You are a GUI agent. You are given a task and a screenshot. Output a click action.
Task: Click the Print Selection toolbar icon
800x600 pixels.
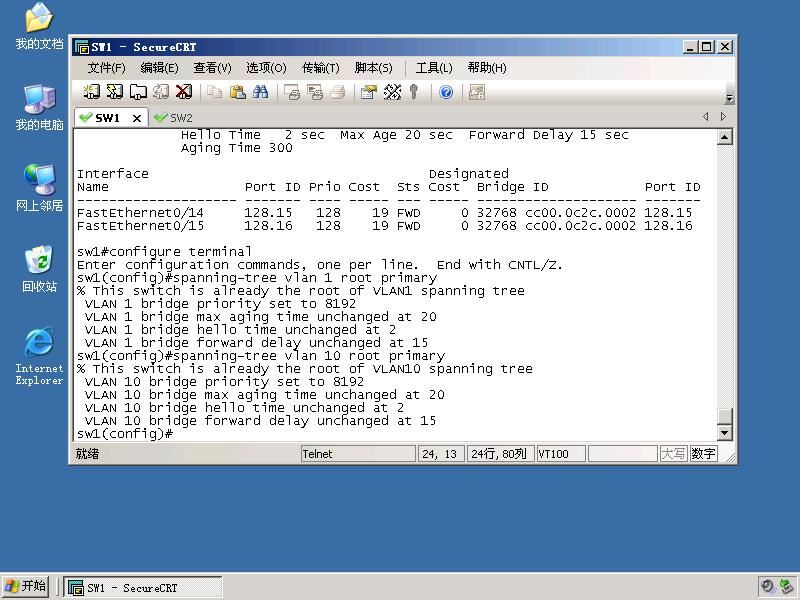[315, 92]
